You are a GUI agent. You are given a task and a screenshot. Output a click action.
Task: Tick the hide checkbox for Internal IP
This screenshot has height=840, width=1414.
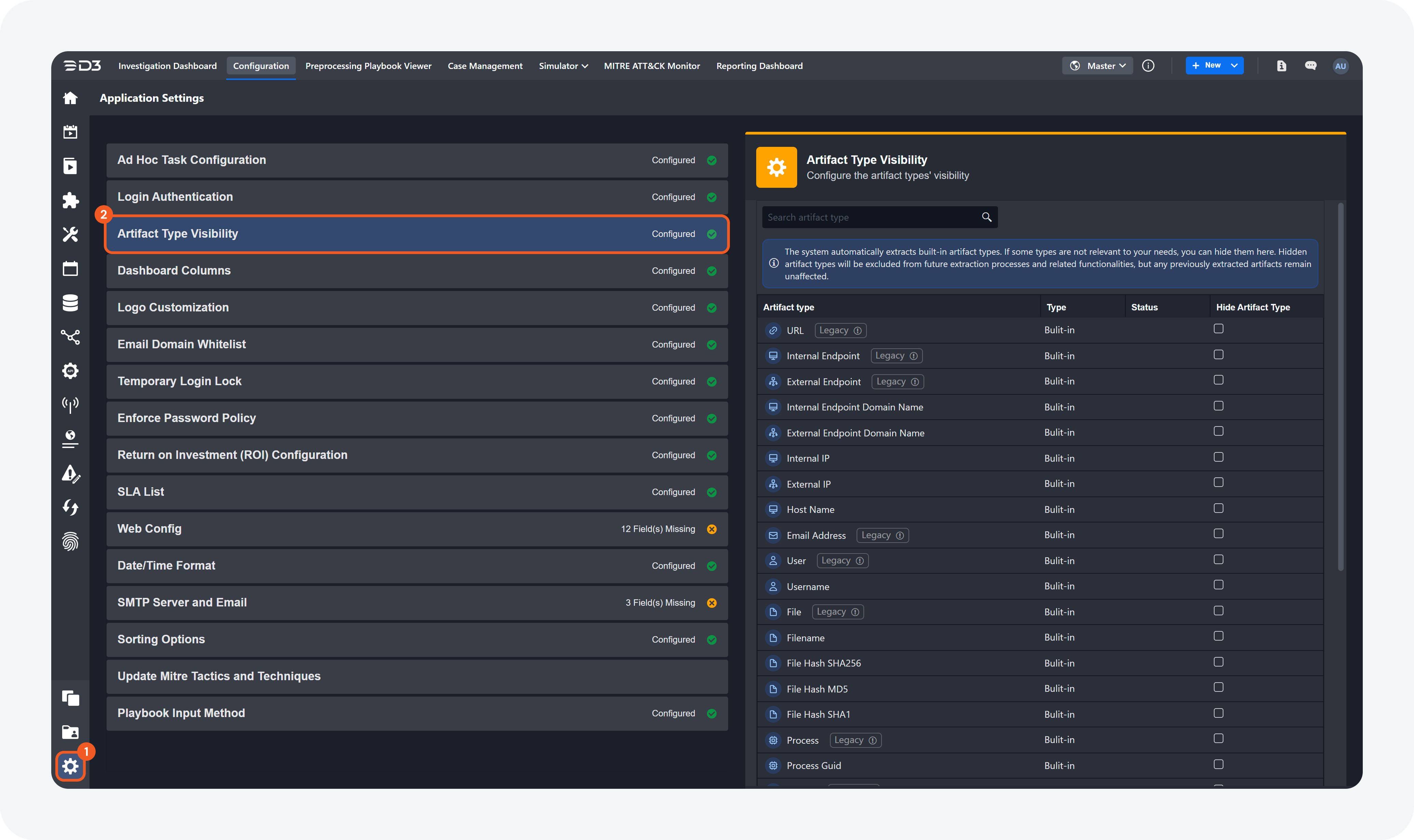pyautogui.click(x=1218, y=457)
